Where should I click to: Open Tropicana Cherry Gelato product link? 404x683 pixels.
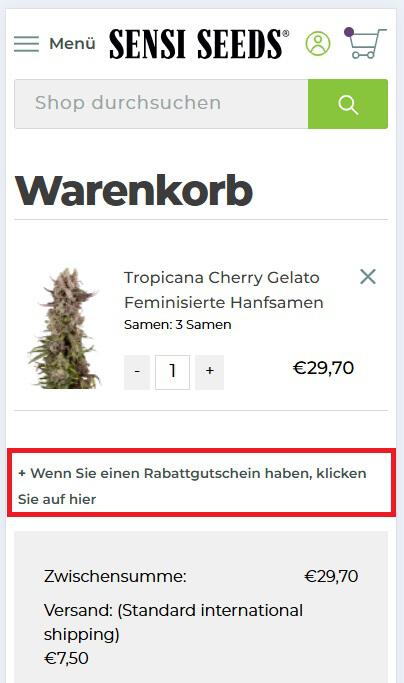point(224,290)
